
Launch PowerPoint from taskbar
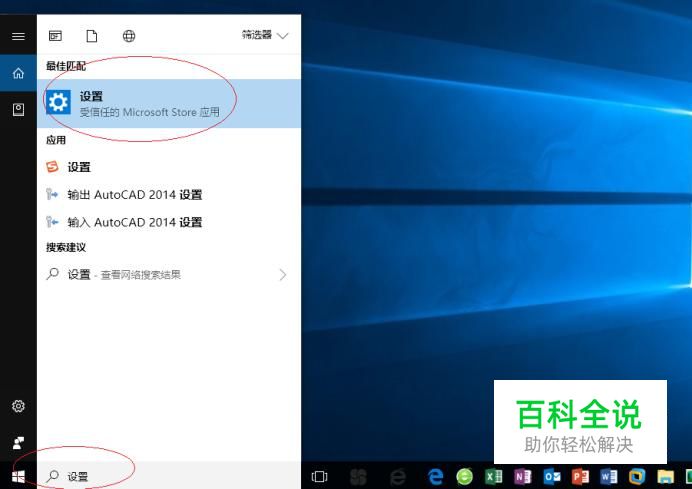(581, 477)
